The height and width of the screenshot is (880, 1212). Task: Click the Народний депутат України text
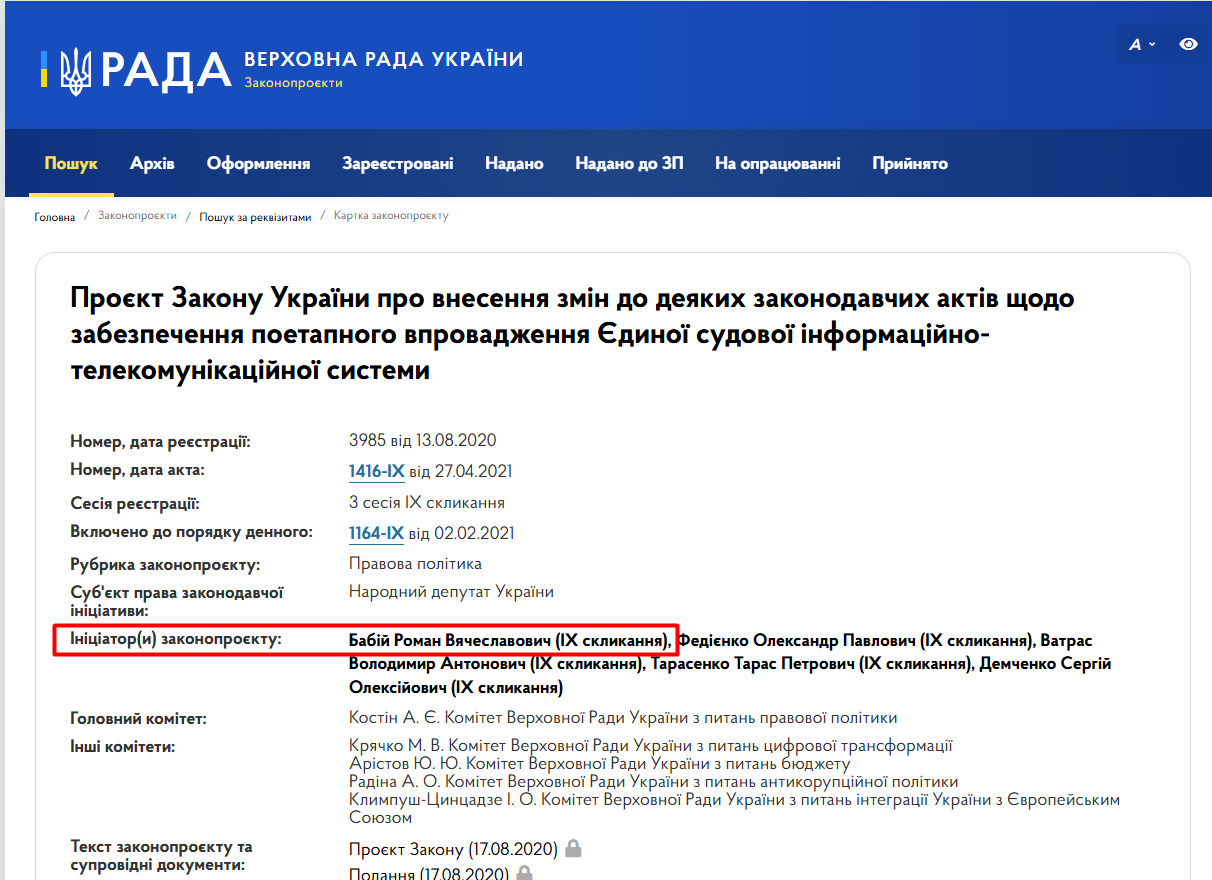[x=451, y=592]
